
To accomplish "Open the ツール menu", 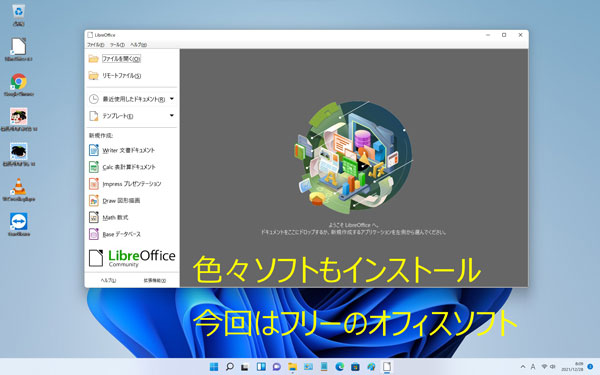I will [117, 45].
